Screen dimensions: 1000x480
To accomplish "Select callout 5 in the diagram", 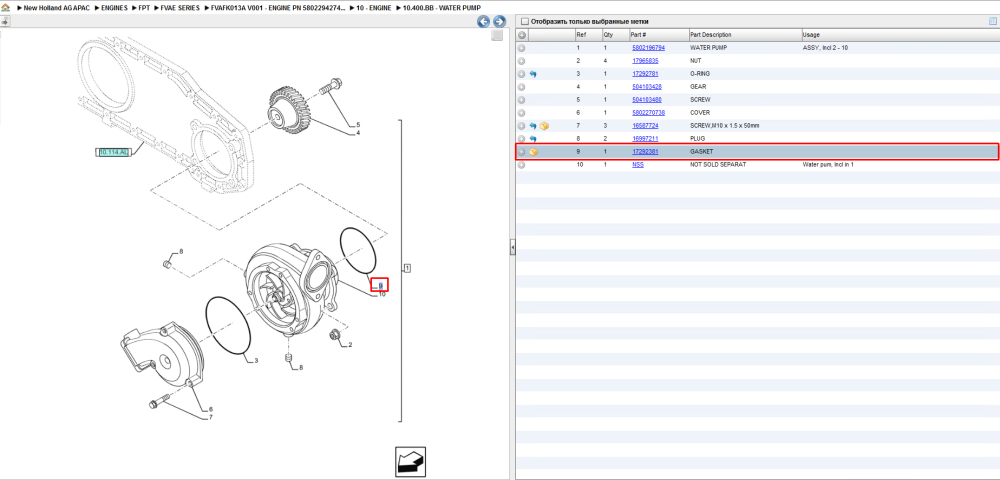I will click(358, 124).
